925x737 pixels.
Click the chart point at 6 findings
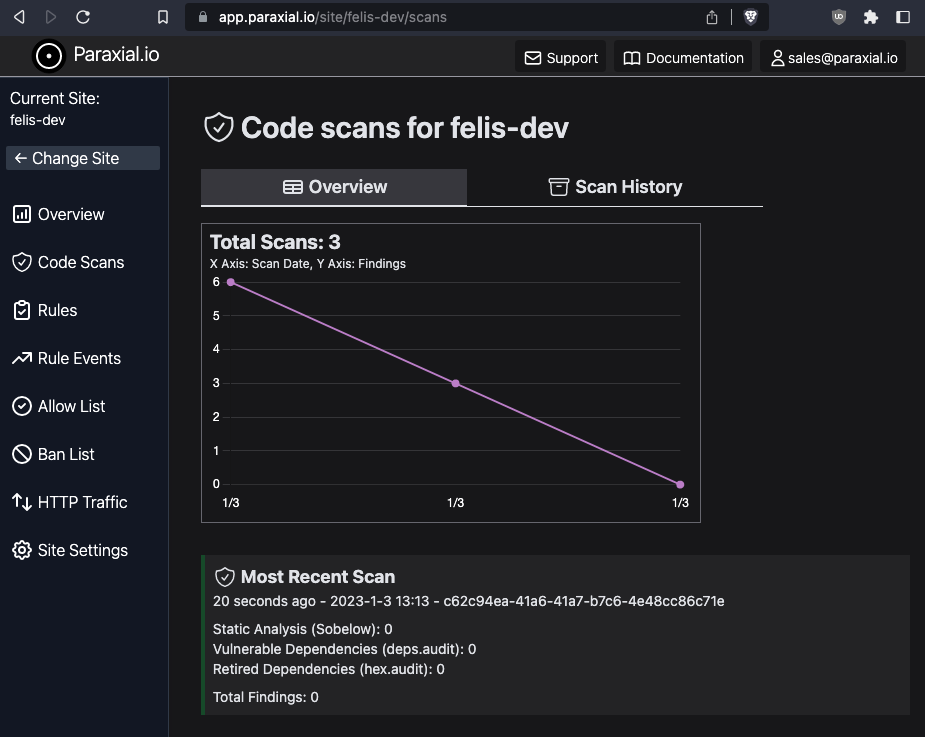231,282
